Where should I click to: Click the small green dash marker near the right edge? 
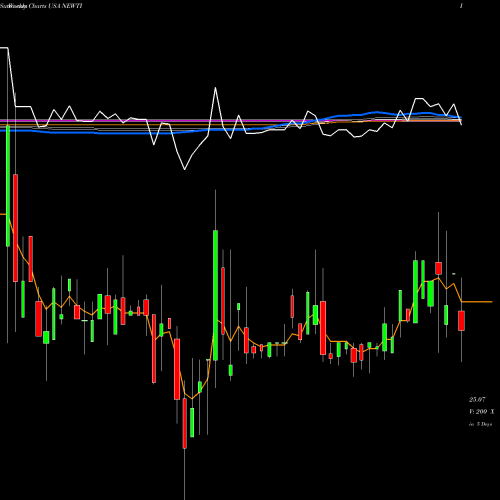point(454,274)
